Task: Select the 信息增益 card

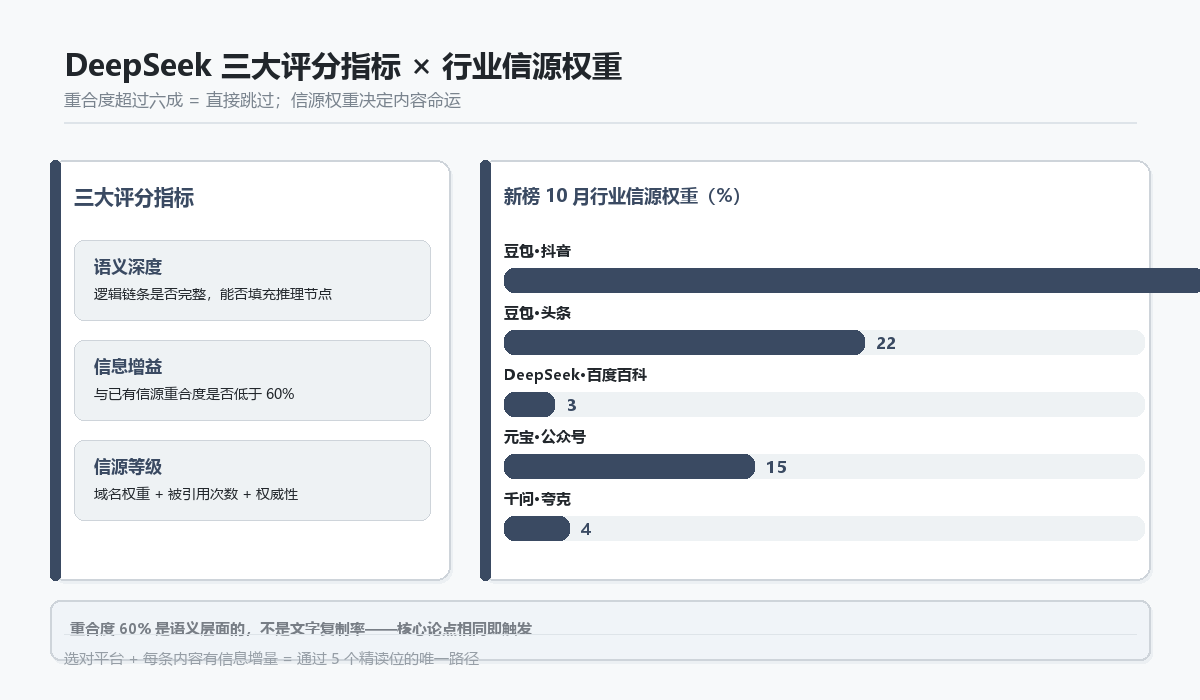Action: (252, 380)
